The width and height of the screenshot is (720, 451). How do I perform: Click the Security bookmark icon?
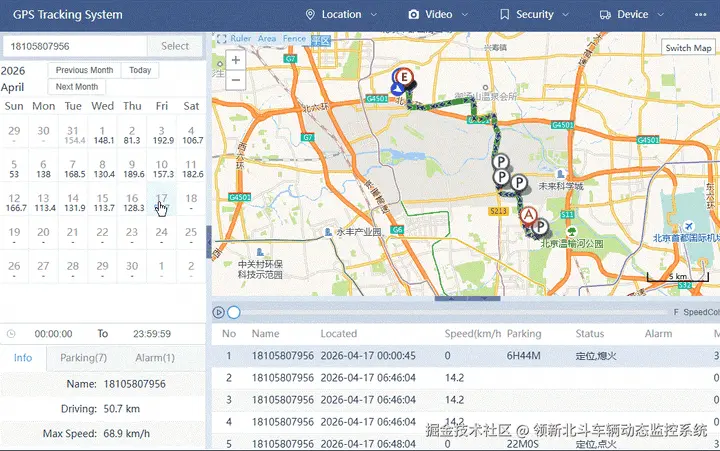coord(504,15)
